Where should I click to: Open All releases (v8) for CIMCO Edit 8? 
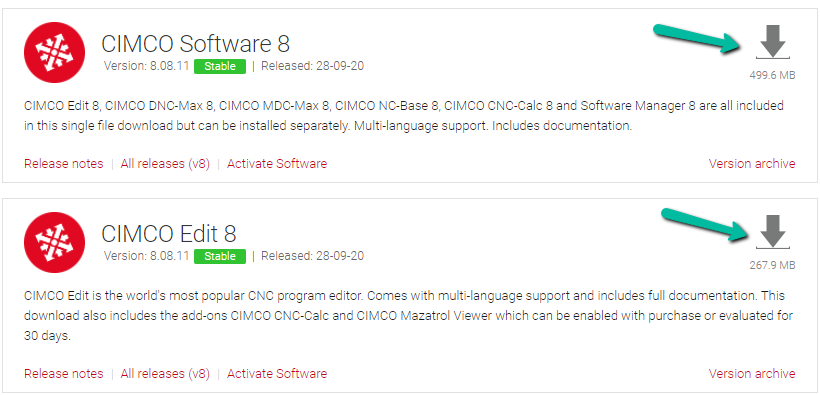165,374
